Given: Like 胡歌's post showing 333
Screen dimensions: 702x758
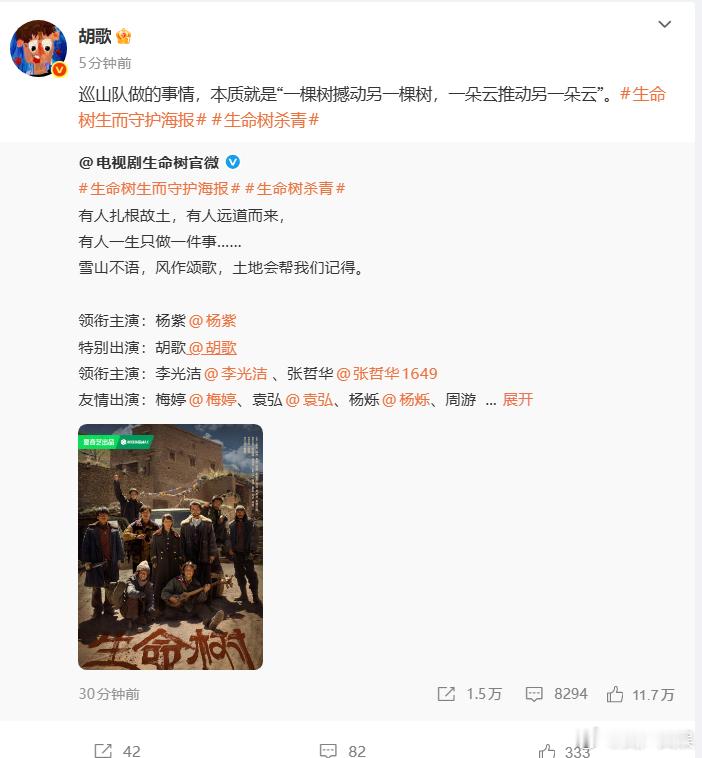Looking at the screenshot, I should [547, 751].
